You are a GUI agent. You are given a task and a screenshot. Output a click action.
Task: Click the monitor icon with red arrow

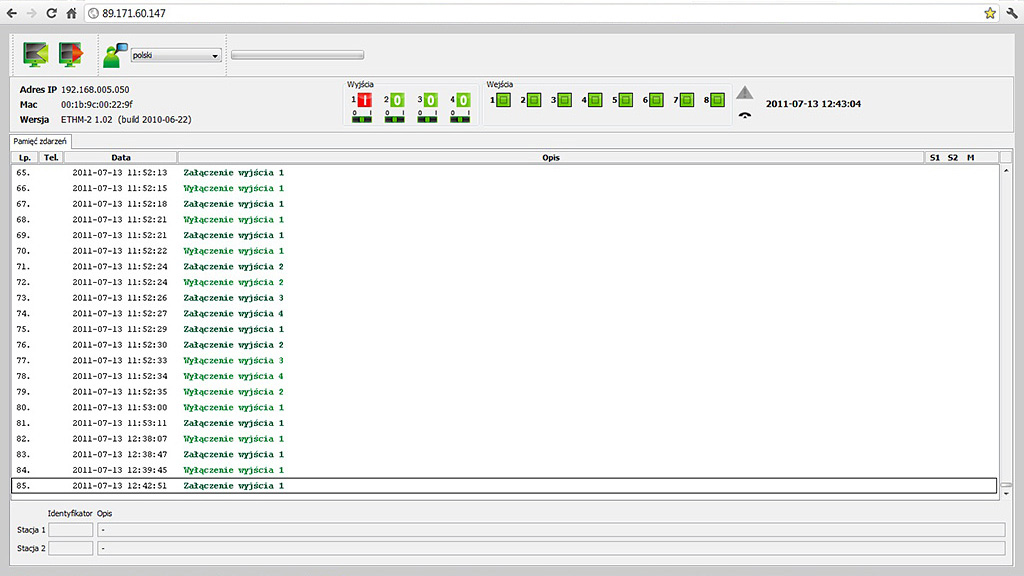71,53
